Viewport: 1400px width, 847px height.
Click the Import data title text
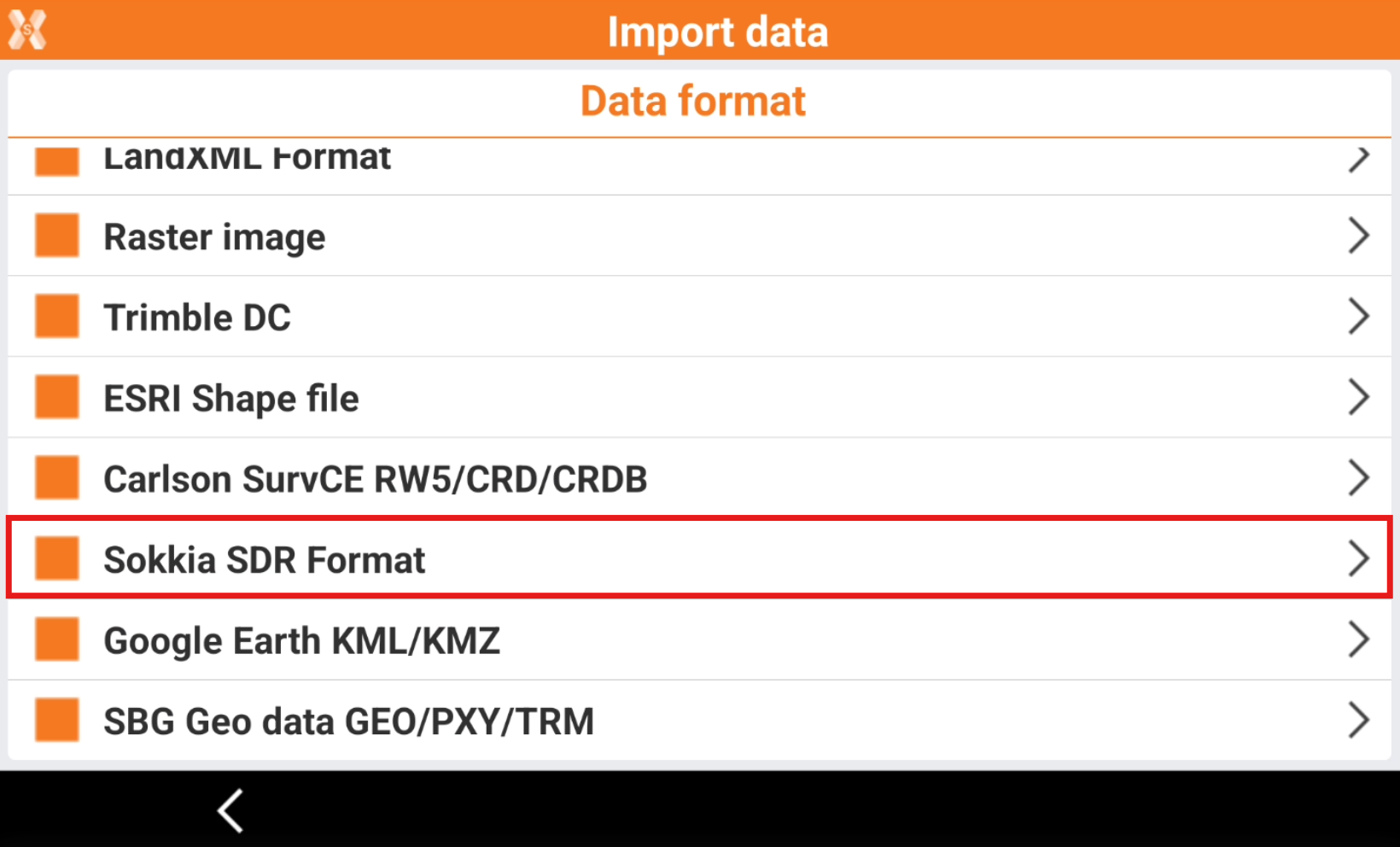coord(717,32)
